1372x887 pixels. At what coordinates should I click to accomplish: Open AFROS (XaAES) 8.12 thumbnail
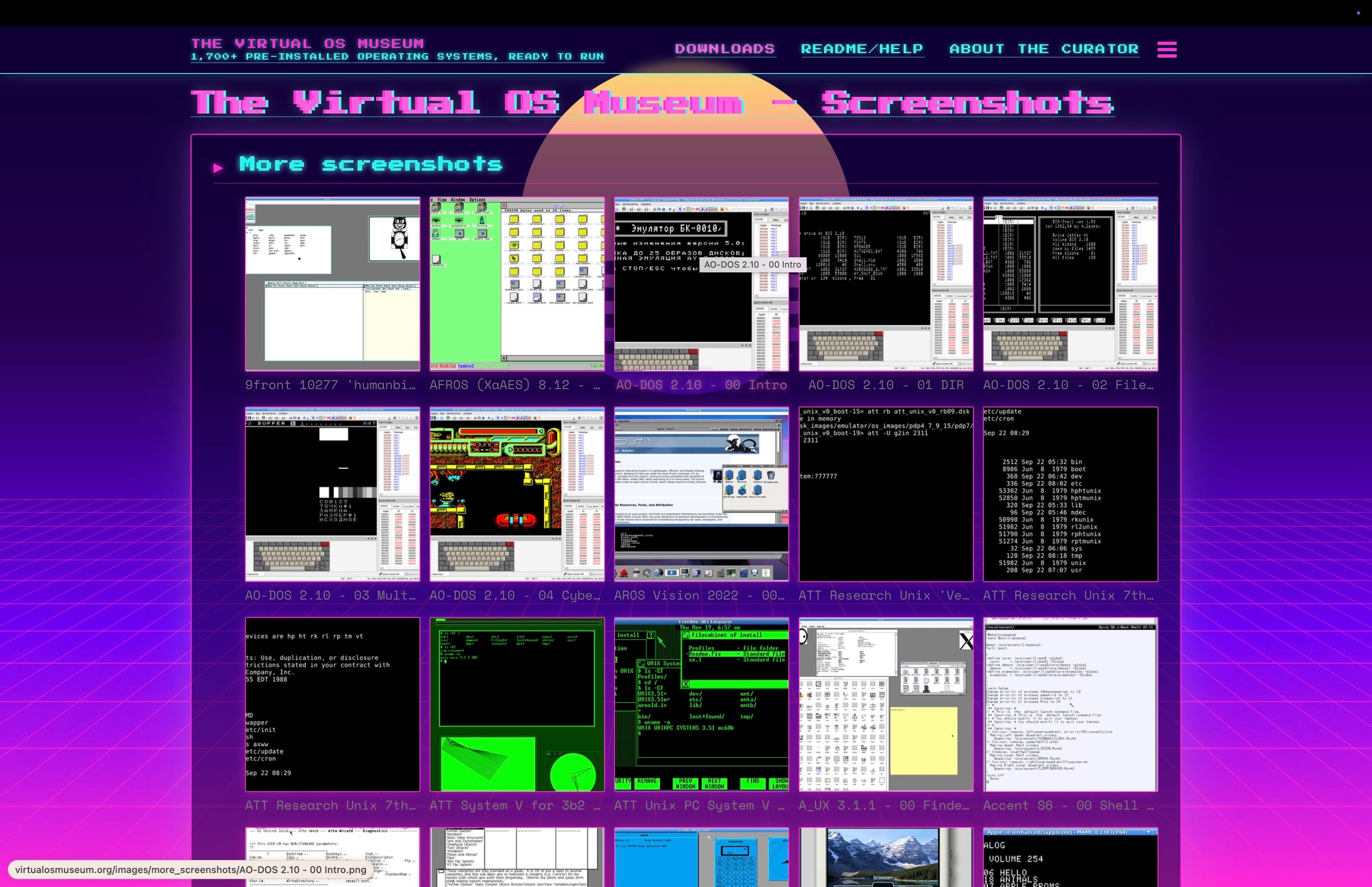pyautogui.click(x=517, y=284)
